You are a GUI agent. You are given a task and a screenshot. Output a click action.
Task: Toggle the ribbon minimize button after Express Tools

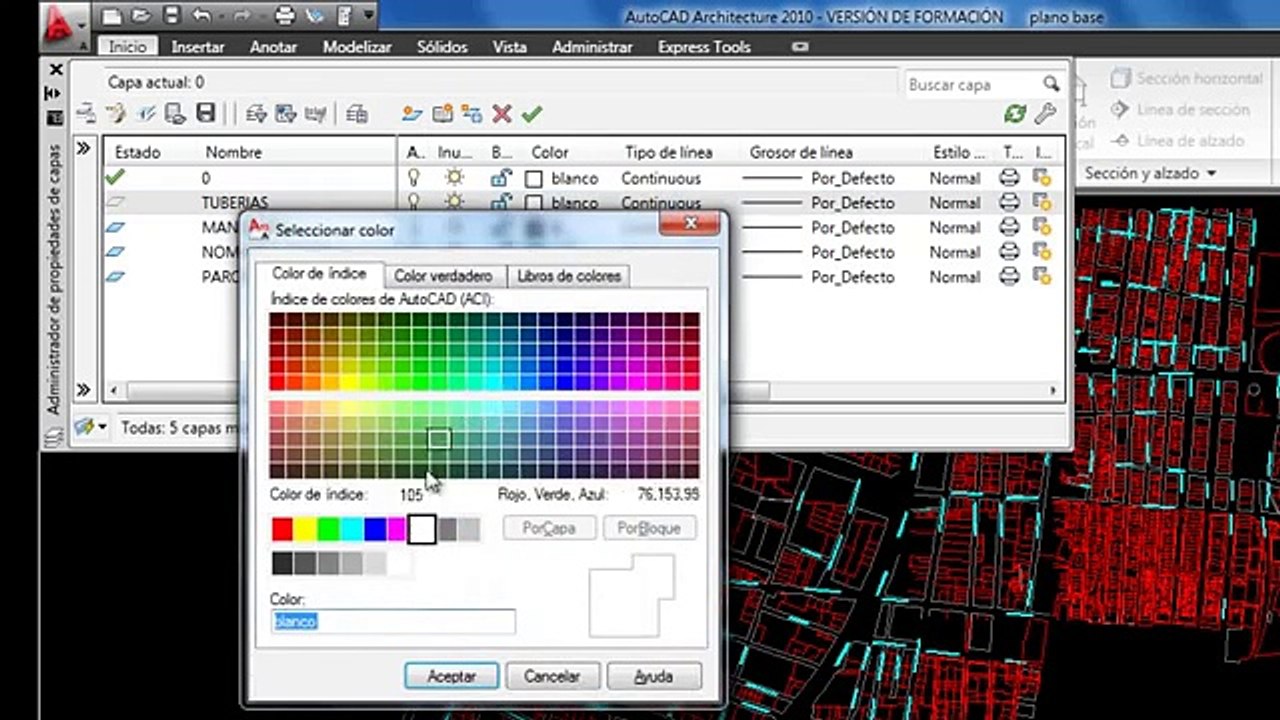[799, 47]
